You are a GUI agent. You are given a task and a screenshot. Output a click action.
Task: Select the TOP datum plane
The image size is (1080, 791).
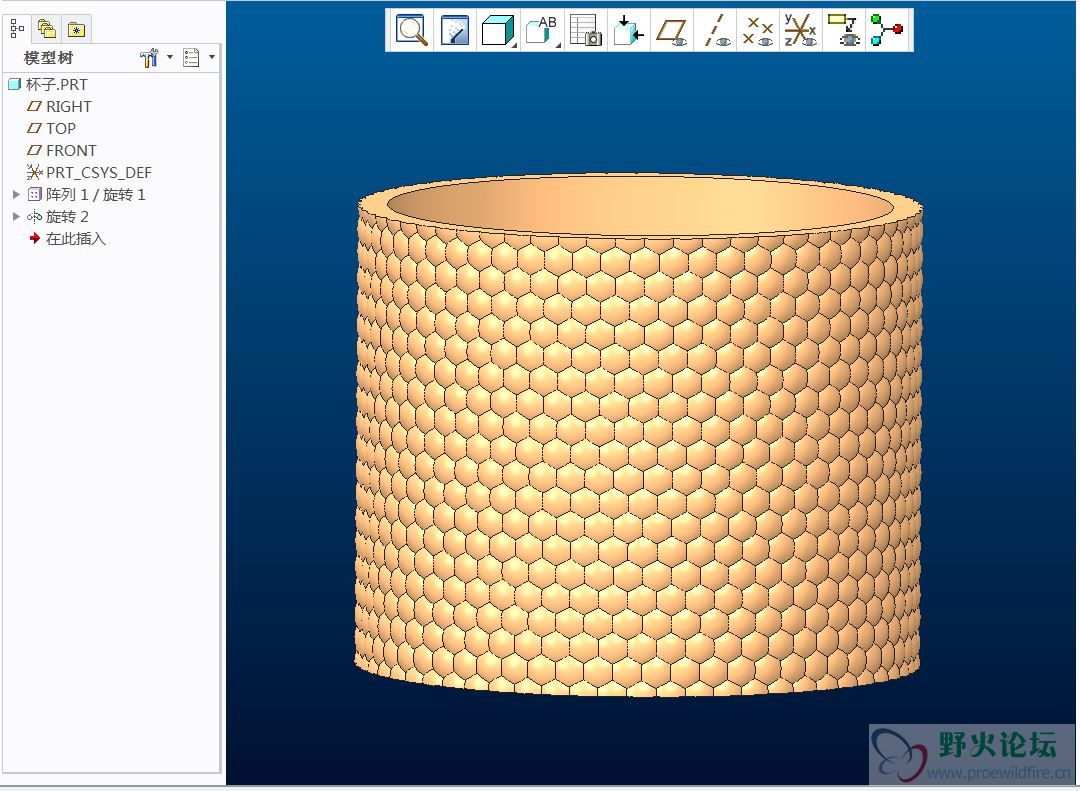(x=61, y=128)
